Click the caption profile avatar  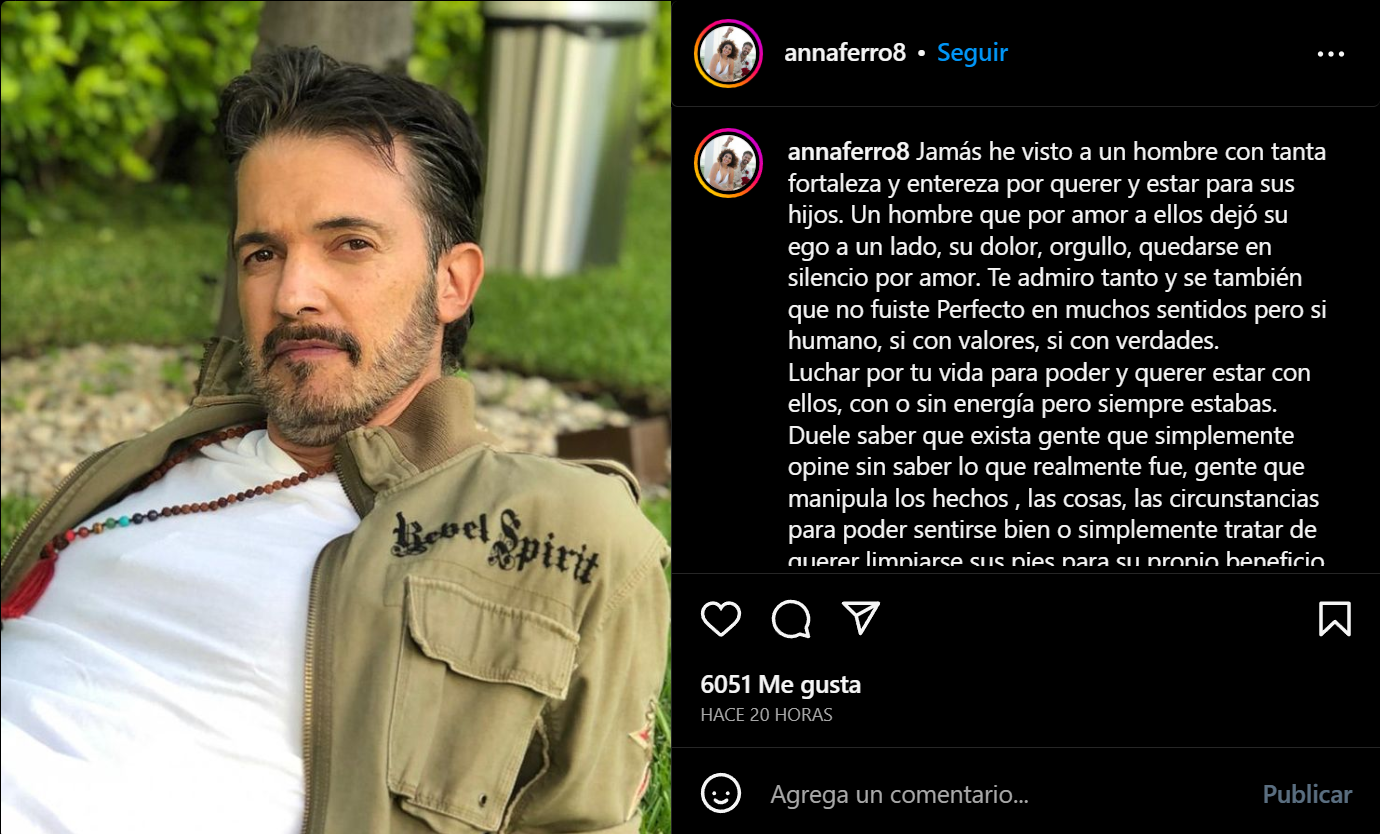pyautogui.click(x=729, y=163)
